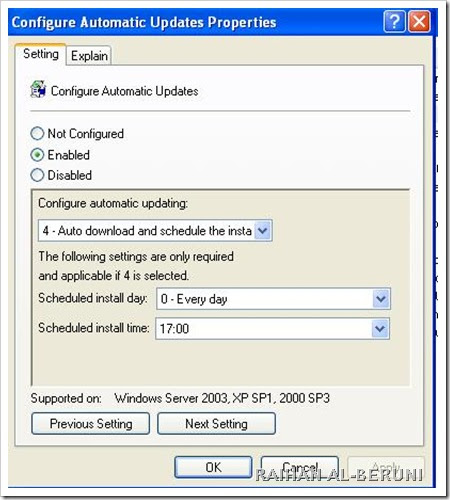Viewport: 450px width, 500px height.
Task: Confirm with the OK button
Action: 213,467
